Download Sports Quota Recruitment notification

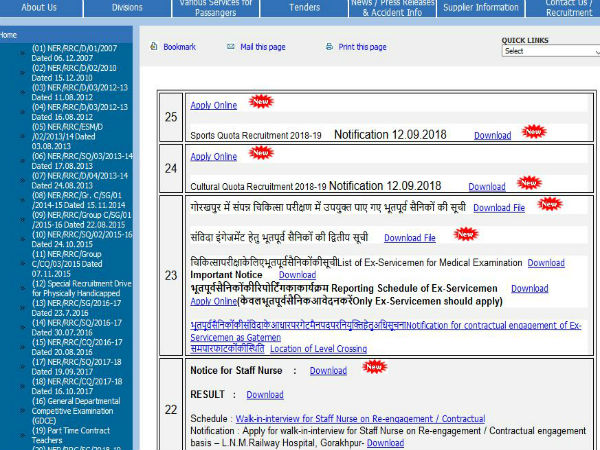pyautogui.click(x=492, y=135)
